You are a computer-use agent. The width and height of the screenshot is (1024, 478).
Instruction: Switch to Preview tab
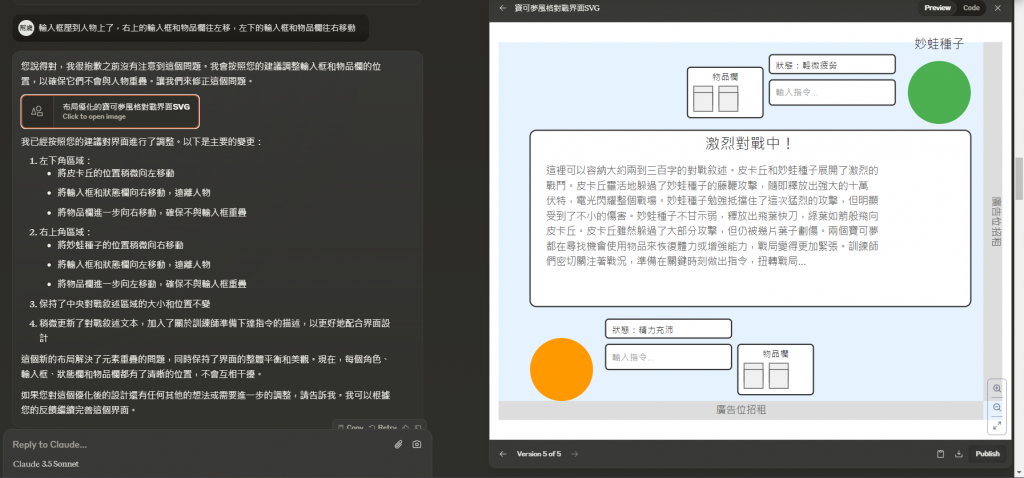(x=937, y=8)
